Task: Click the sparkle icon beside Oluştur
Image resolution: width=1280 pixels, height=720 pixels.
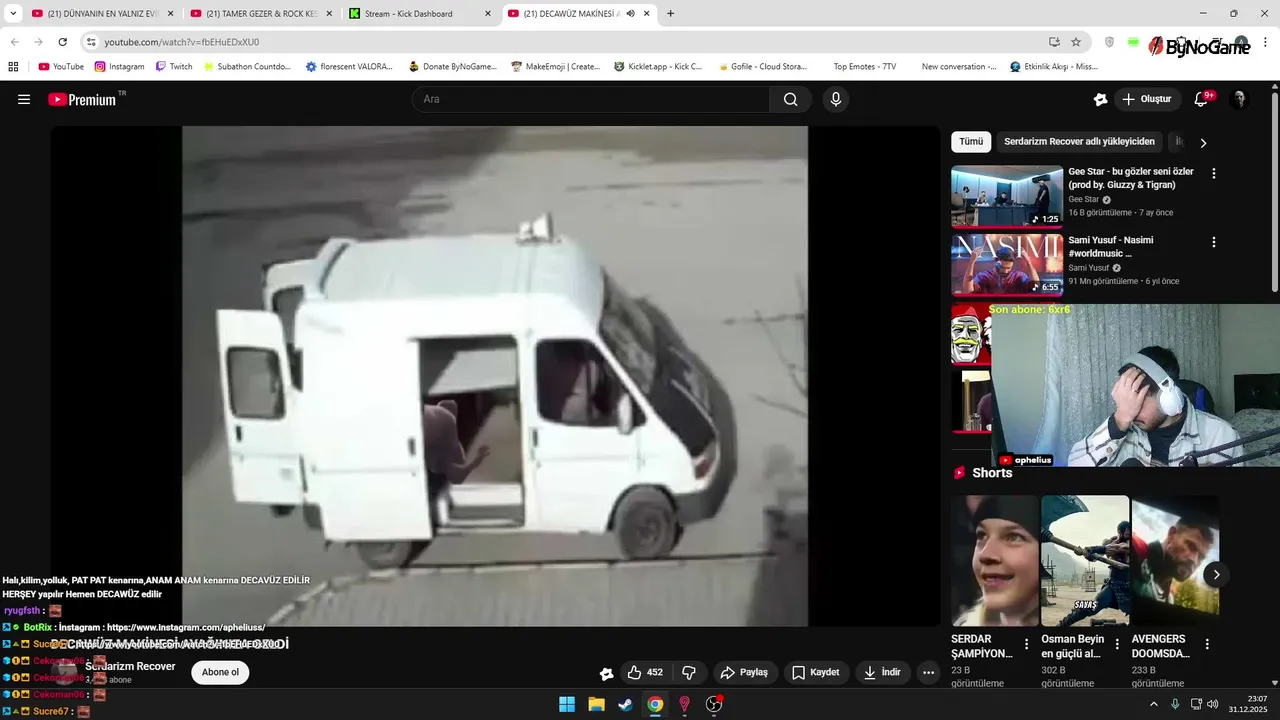Action: tap(1101, 99)
